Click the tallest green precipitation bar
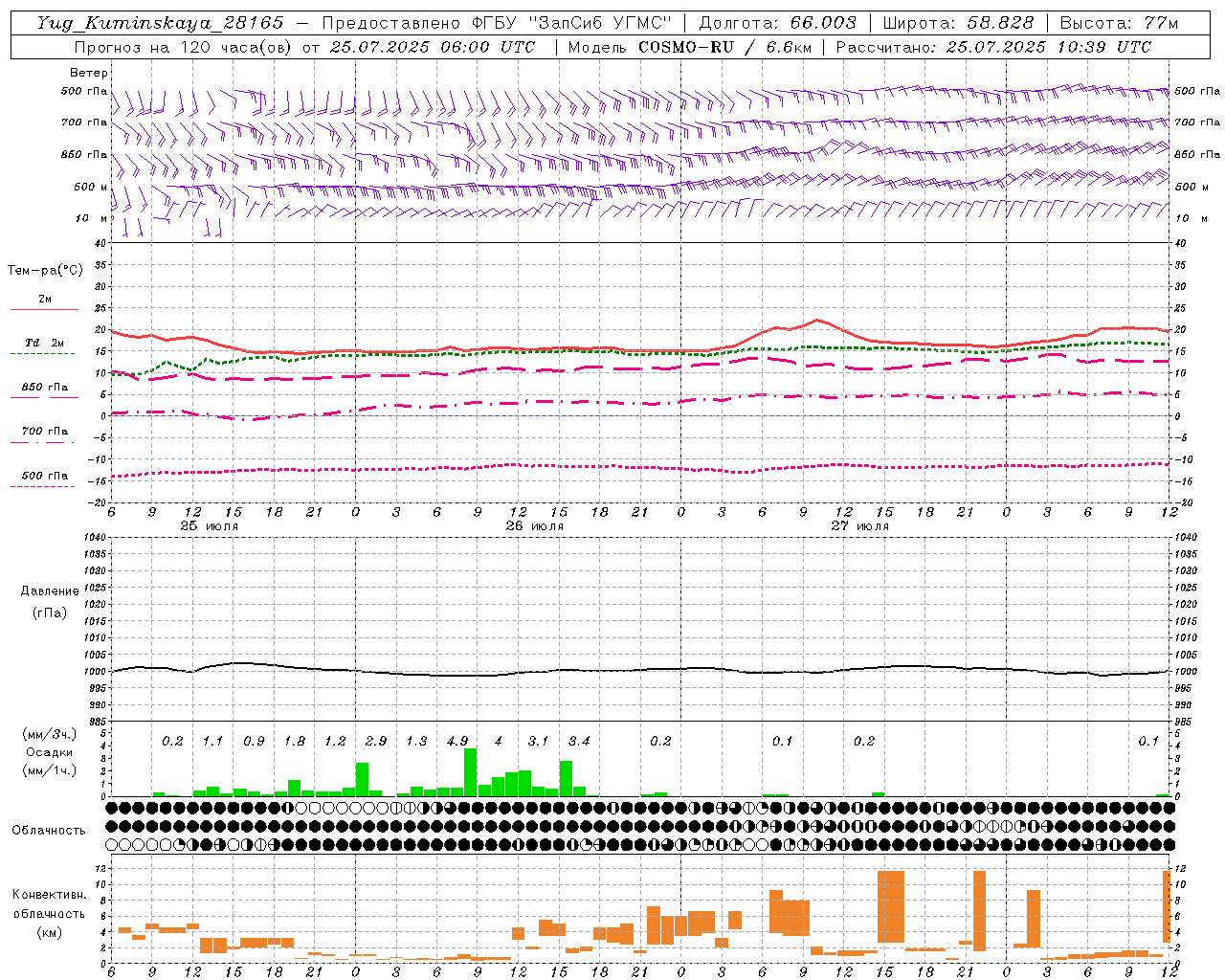Viewport: 1225px width, 980px height. (x=470, y=772)
